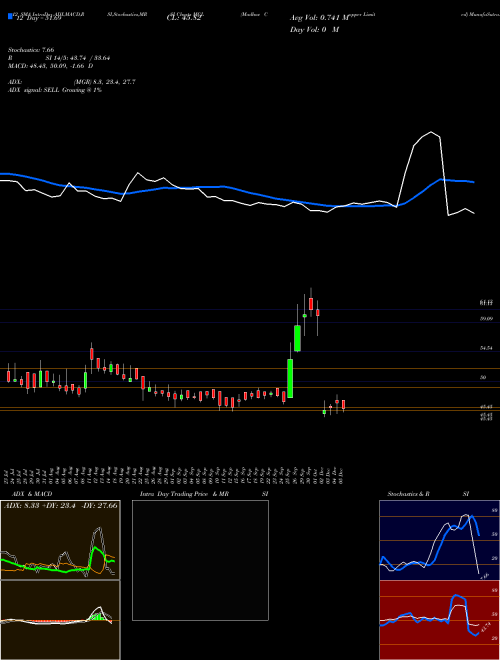The height and width of the screenshot is (660, 500).
Task: Click the last red candle on the right
Action: coord(343,405)
